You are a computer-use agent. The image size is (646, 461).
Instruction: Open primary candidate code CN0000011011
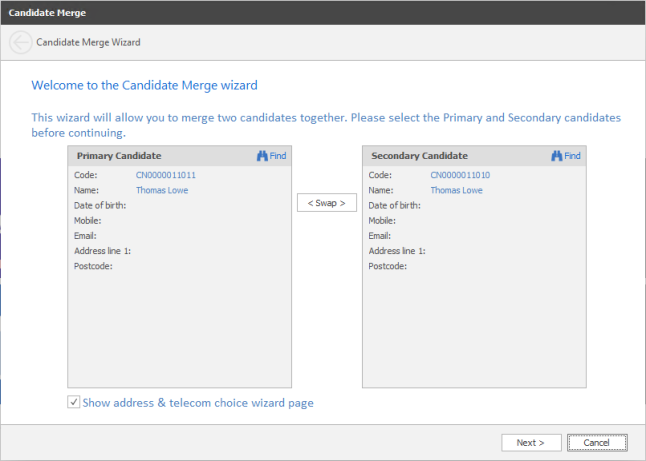165,175
